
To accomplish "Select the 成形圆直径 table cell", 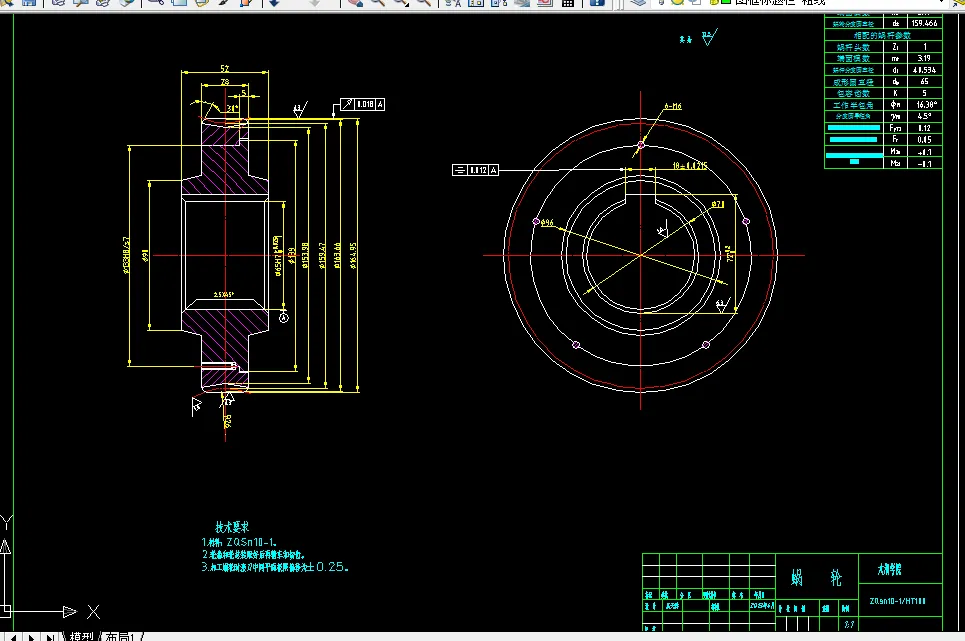I will 854,82.
